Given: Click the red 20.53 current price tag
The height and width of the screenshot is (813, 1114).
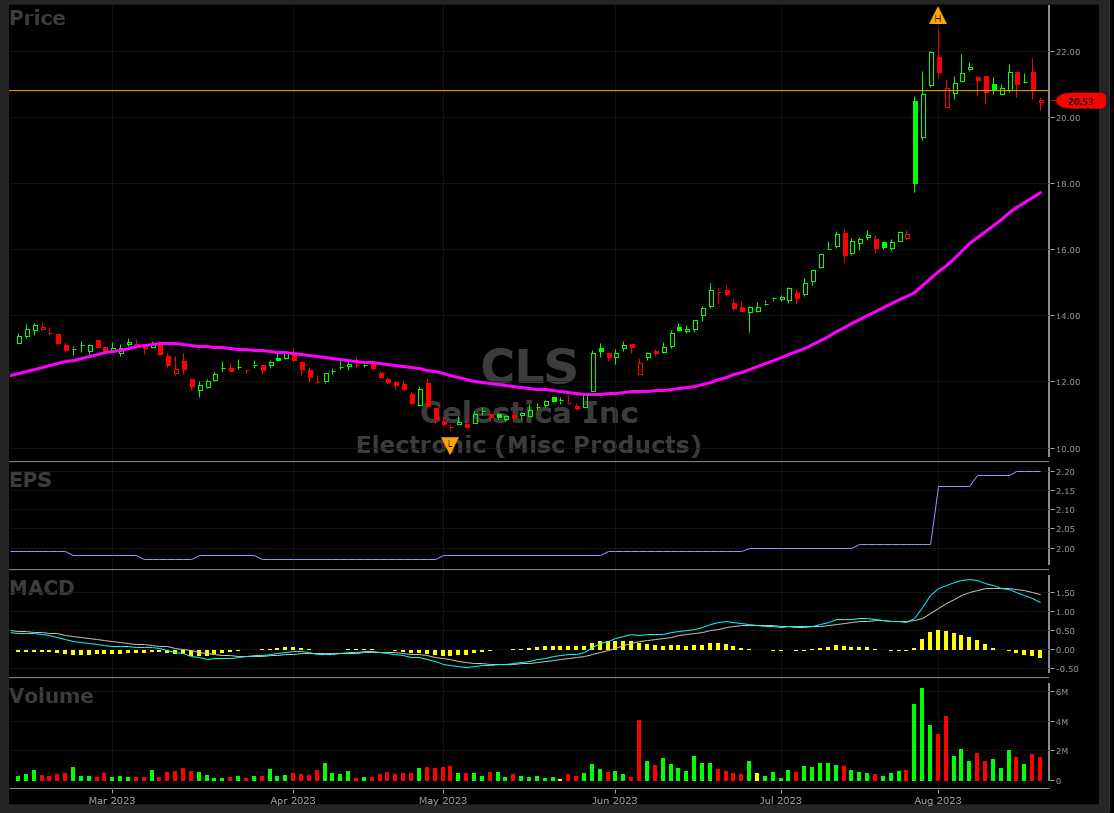Looking at the screenshot, I should point(1080,101).
